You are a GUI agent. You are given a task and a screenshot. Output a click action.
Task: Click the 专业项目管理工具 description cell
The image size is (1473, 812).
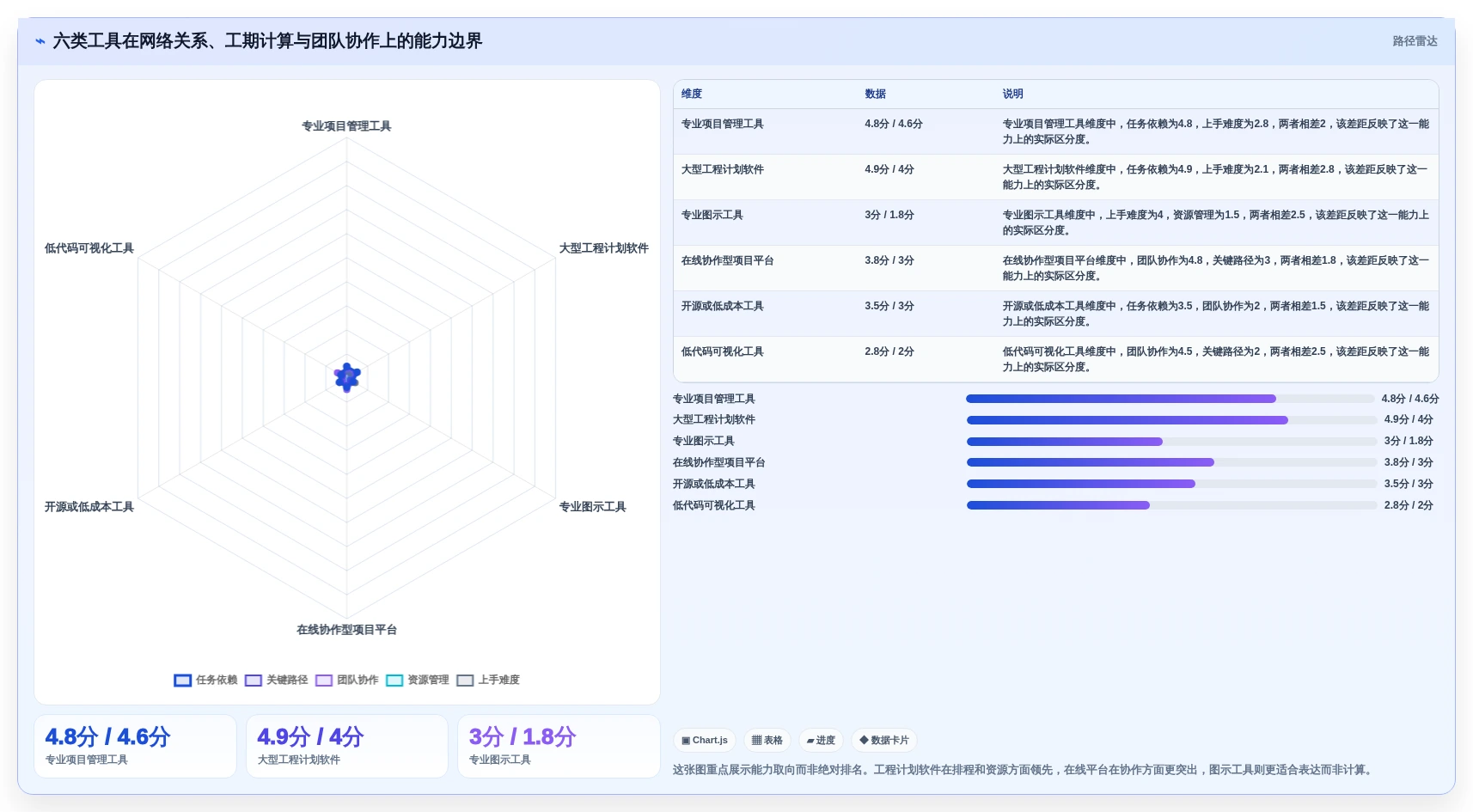pyautogui.click(x=1216, y=131)
